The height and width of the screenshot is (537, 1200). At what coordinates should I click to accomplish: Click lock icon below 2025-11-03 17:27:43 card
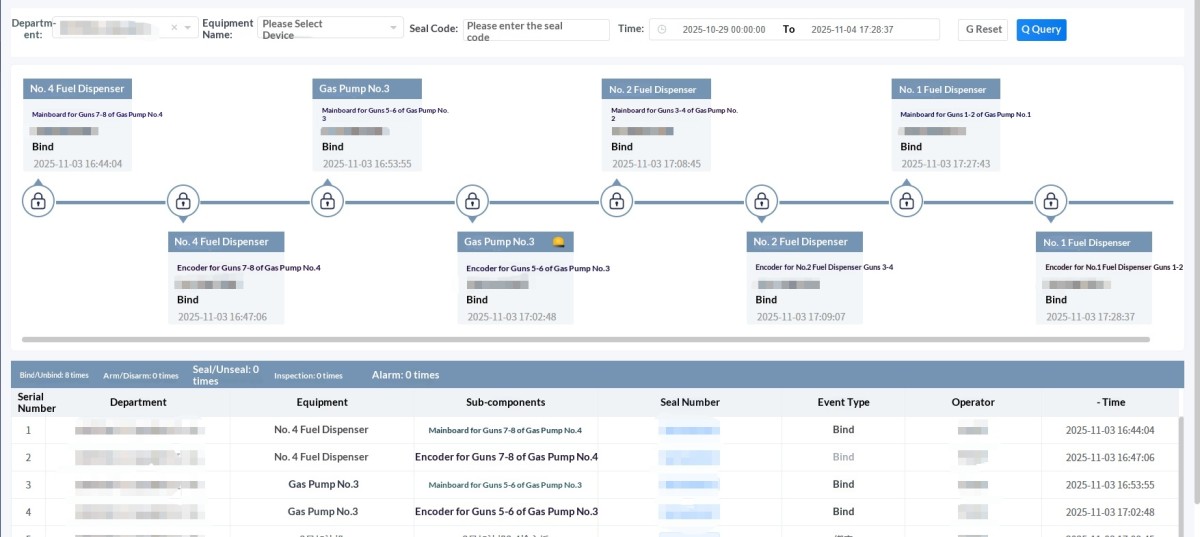click(x=907, y=201)
